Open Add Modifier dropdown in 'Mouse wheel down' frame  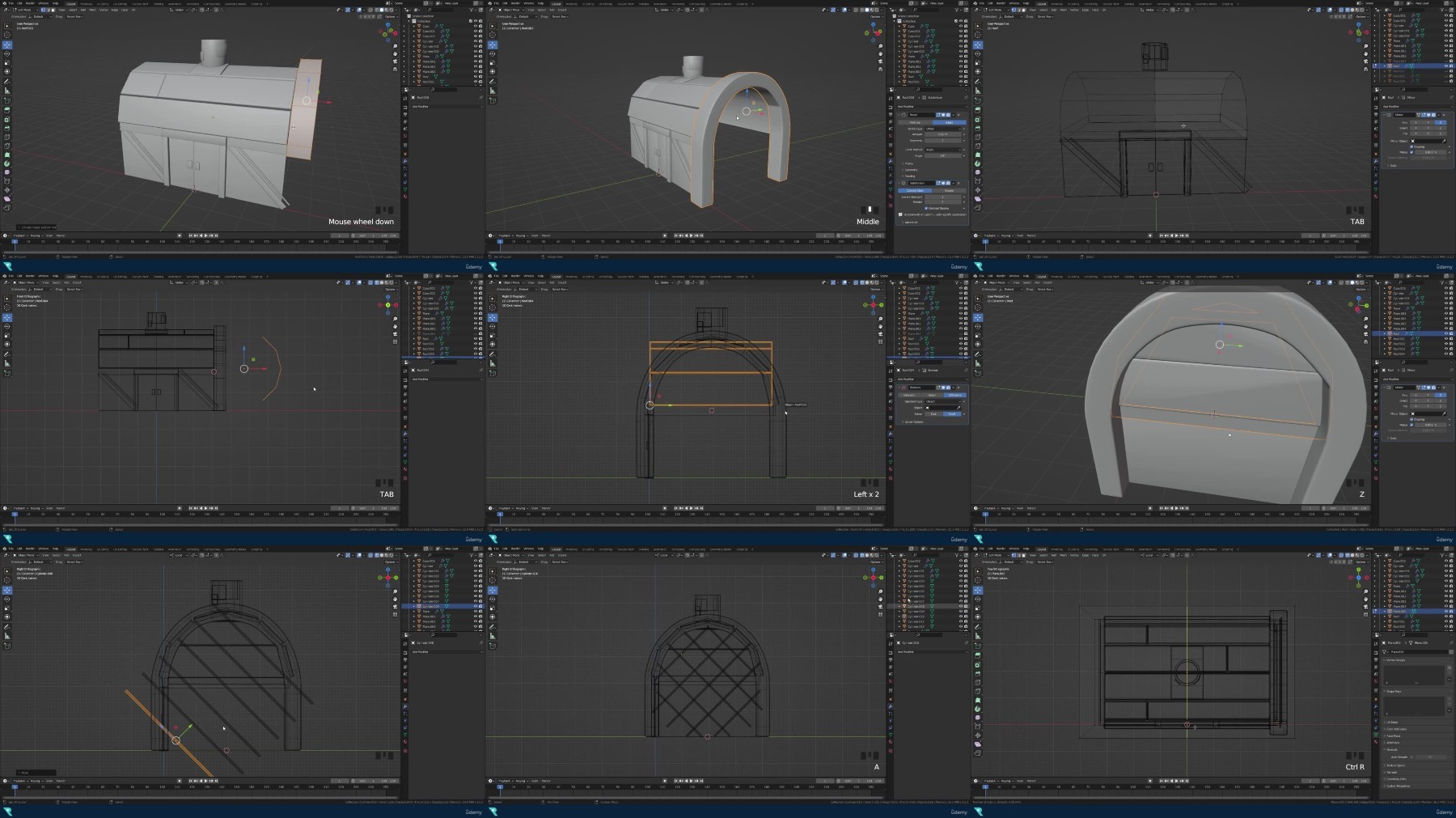pos(447,107)
